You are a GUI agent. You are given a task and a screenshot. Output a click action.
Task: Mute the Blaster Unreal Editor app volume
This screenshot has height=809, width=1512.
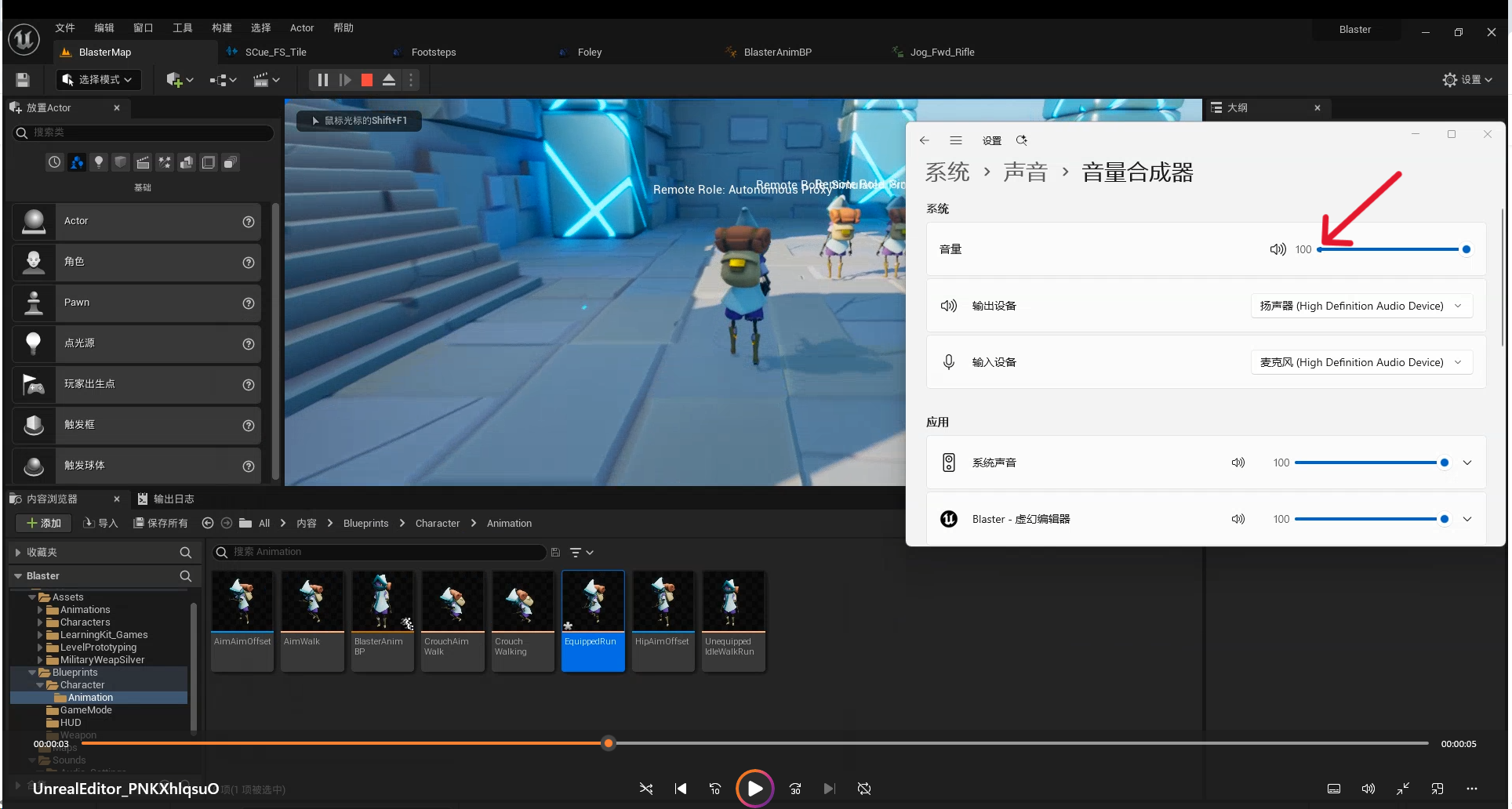(1238, 519)
